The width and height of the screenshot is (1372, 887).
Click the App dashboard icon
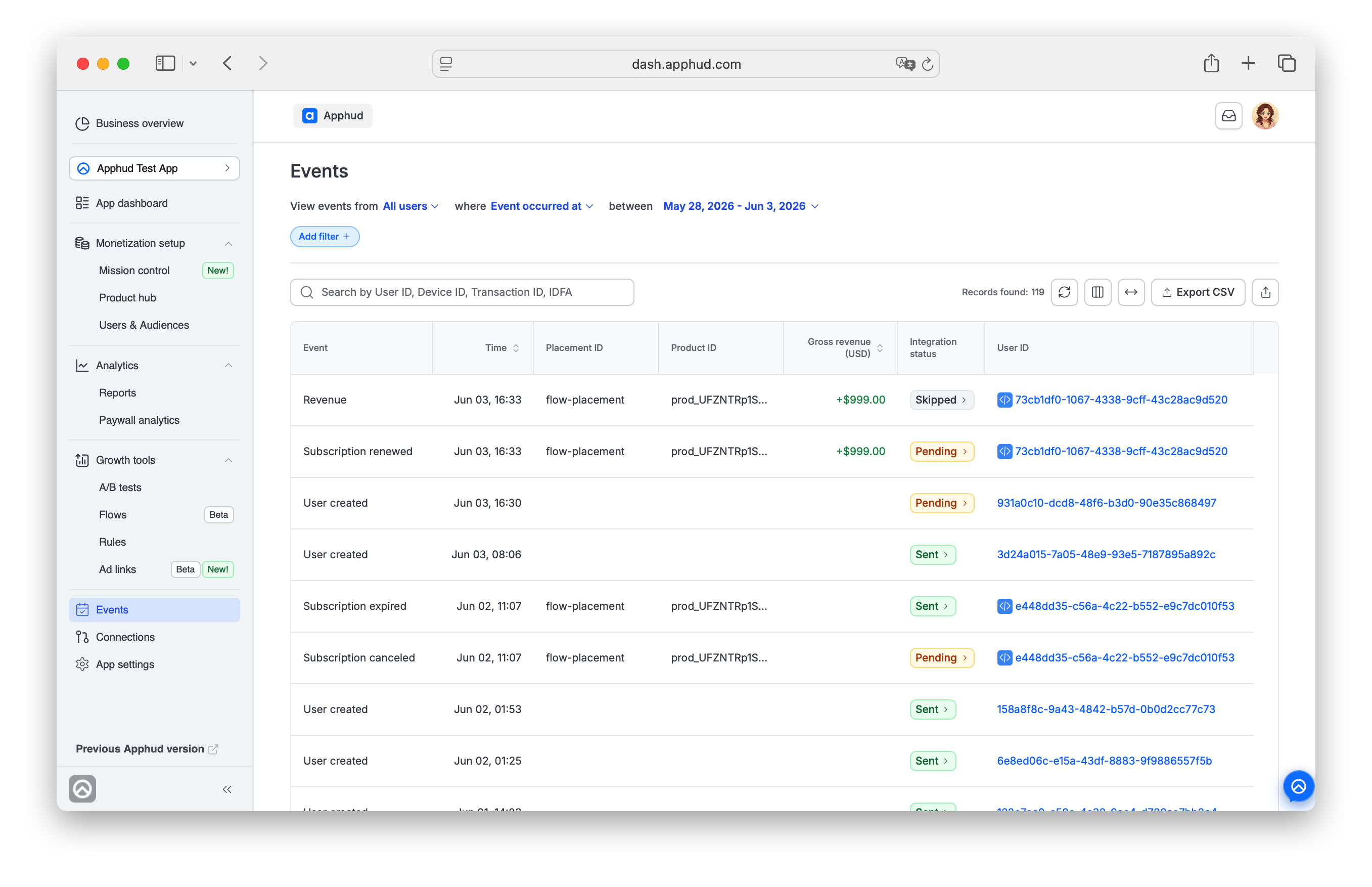pyautogui.click(x=82, y=203)
